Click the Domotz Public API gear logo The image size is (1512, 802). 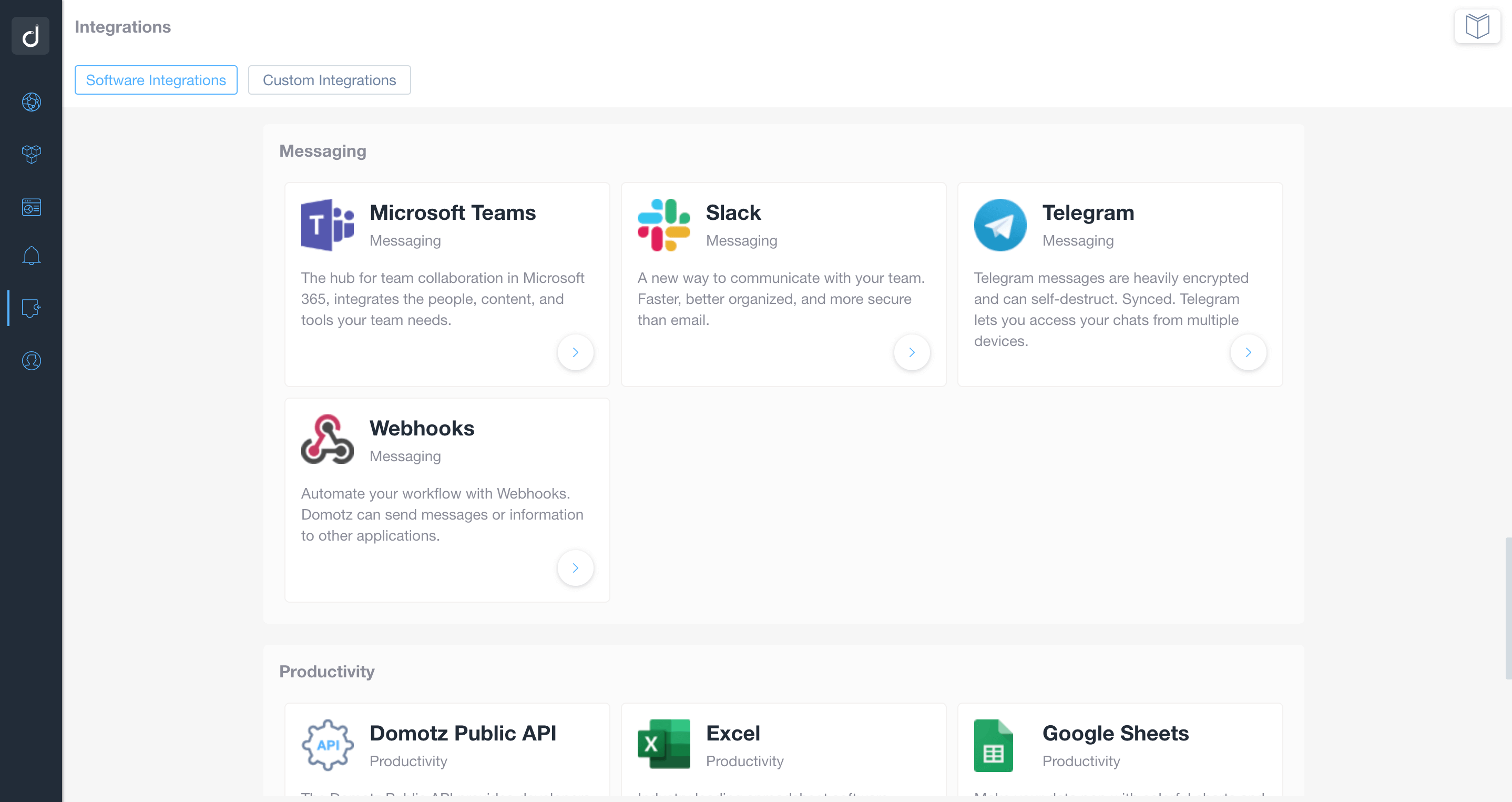click(x=327, y=745)
